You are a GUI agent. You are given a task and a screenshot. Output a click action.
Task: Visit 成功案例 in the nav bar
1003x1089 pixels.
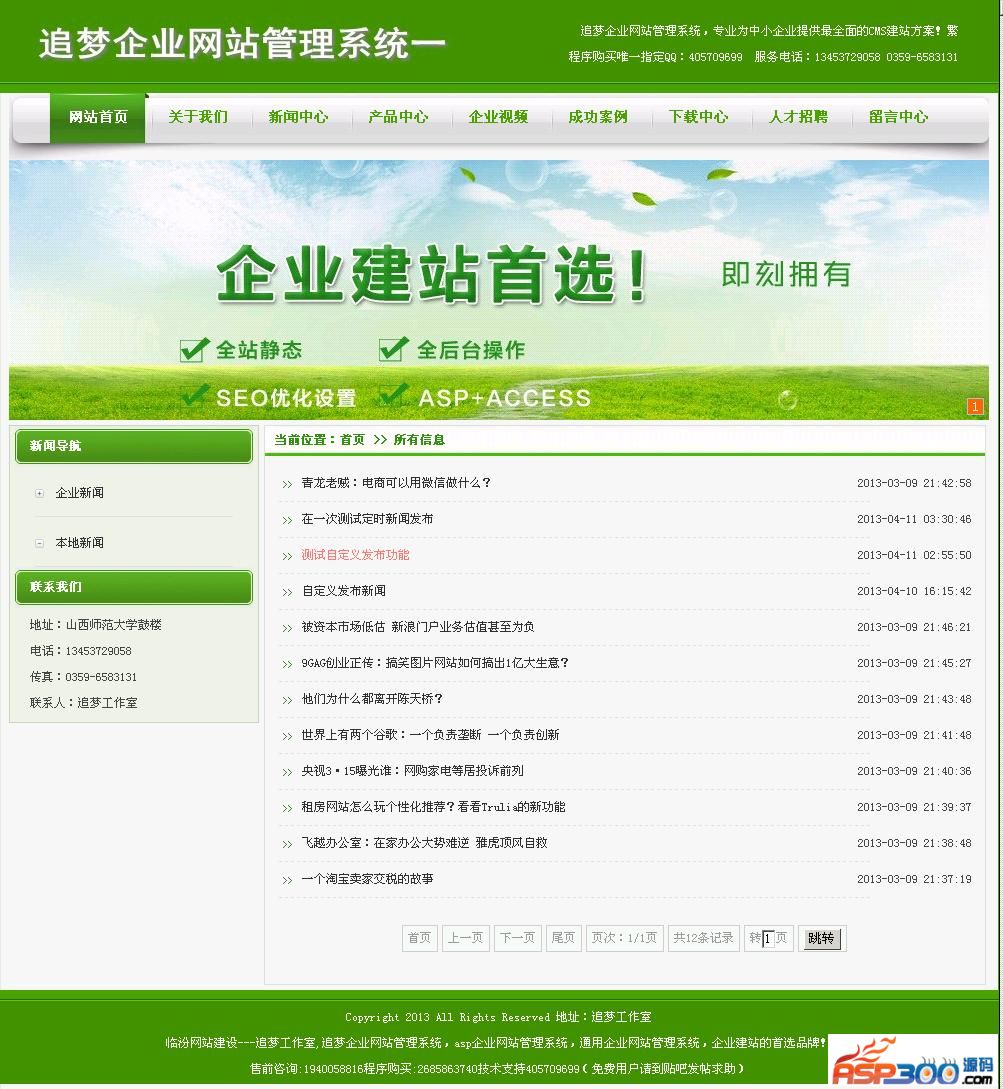point(598,117)
